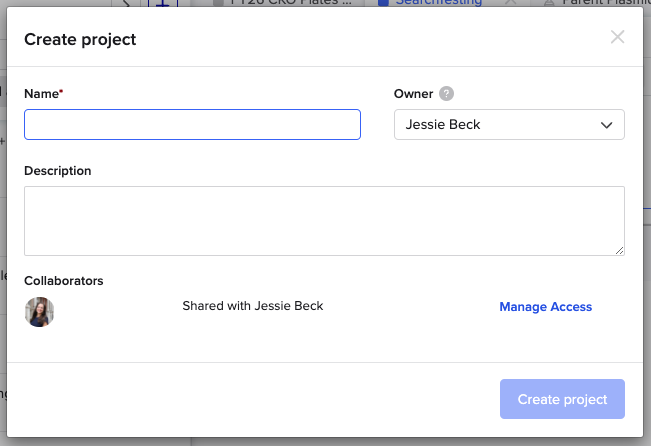Close the Create project dialog

click(x=617, y=38)
